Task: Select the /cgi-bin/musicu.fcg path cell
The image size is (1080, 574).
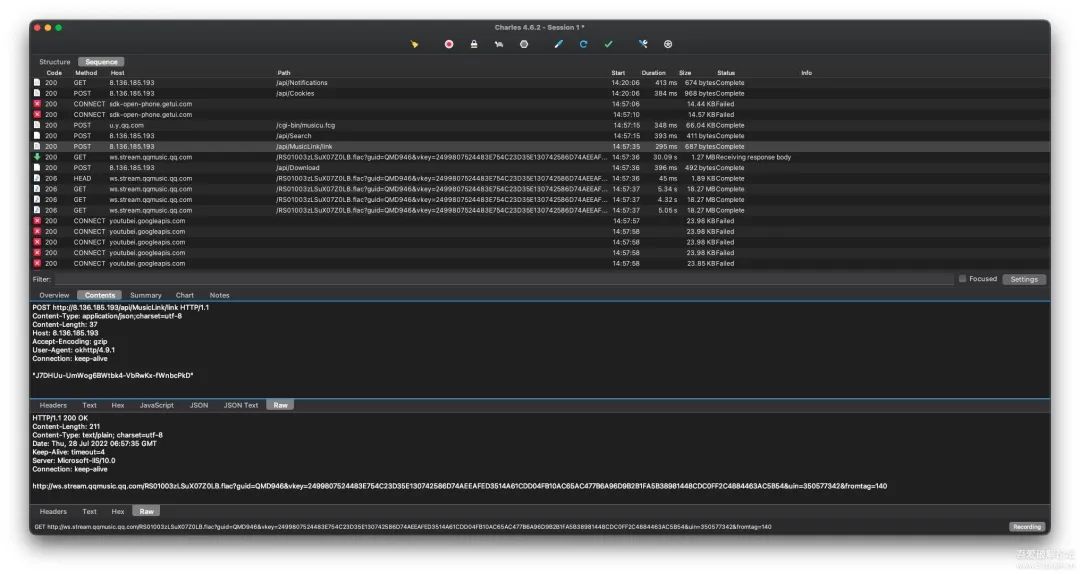Action: tap(305, 125)
